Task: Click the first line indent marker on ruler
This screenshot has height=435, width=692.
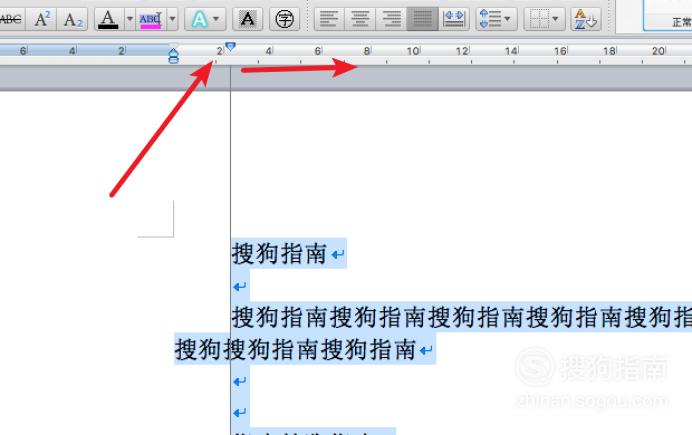Action: pos(230,46)
